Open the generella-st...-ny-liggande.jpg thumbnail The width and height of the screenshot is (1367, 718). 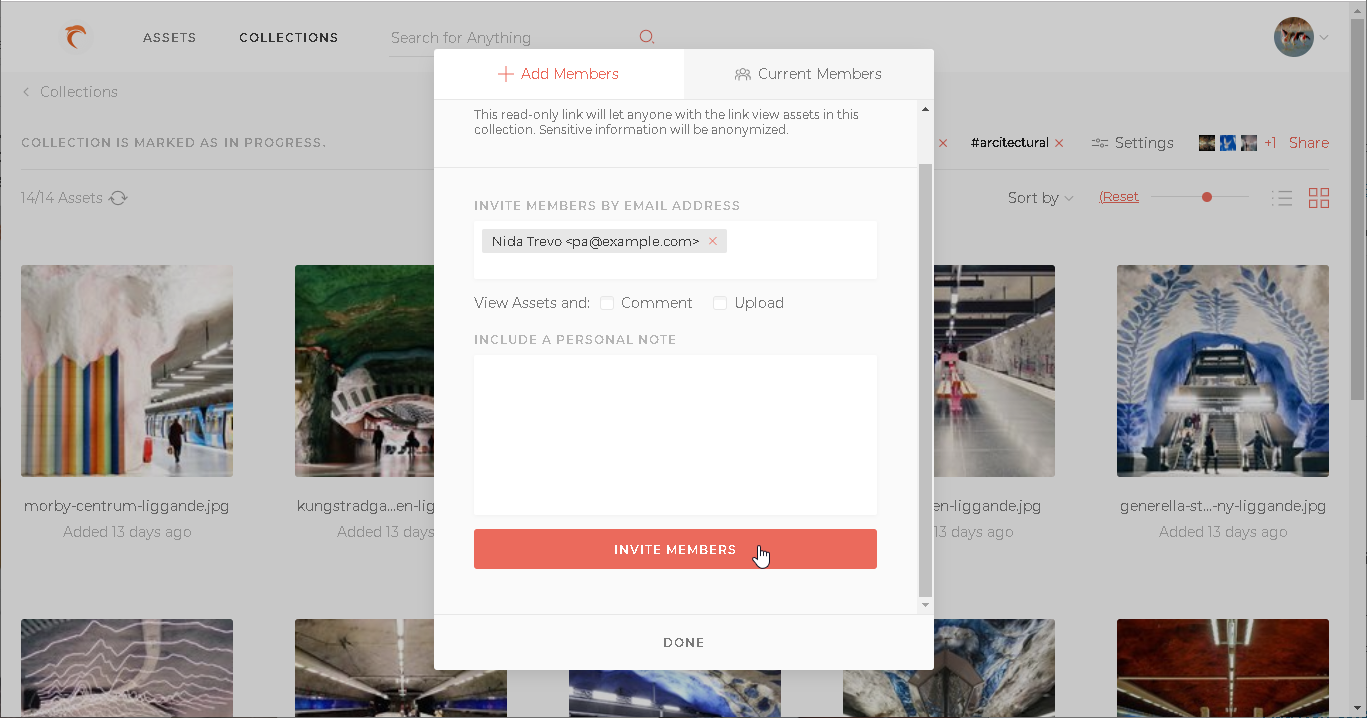pos(1223,371)
